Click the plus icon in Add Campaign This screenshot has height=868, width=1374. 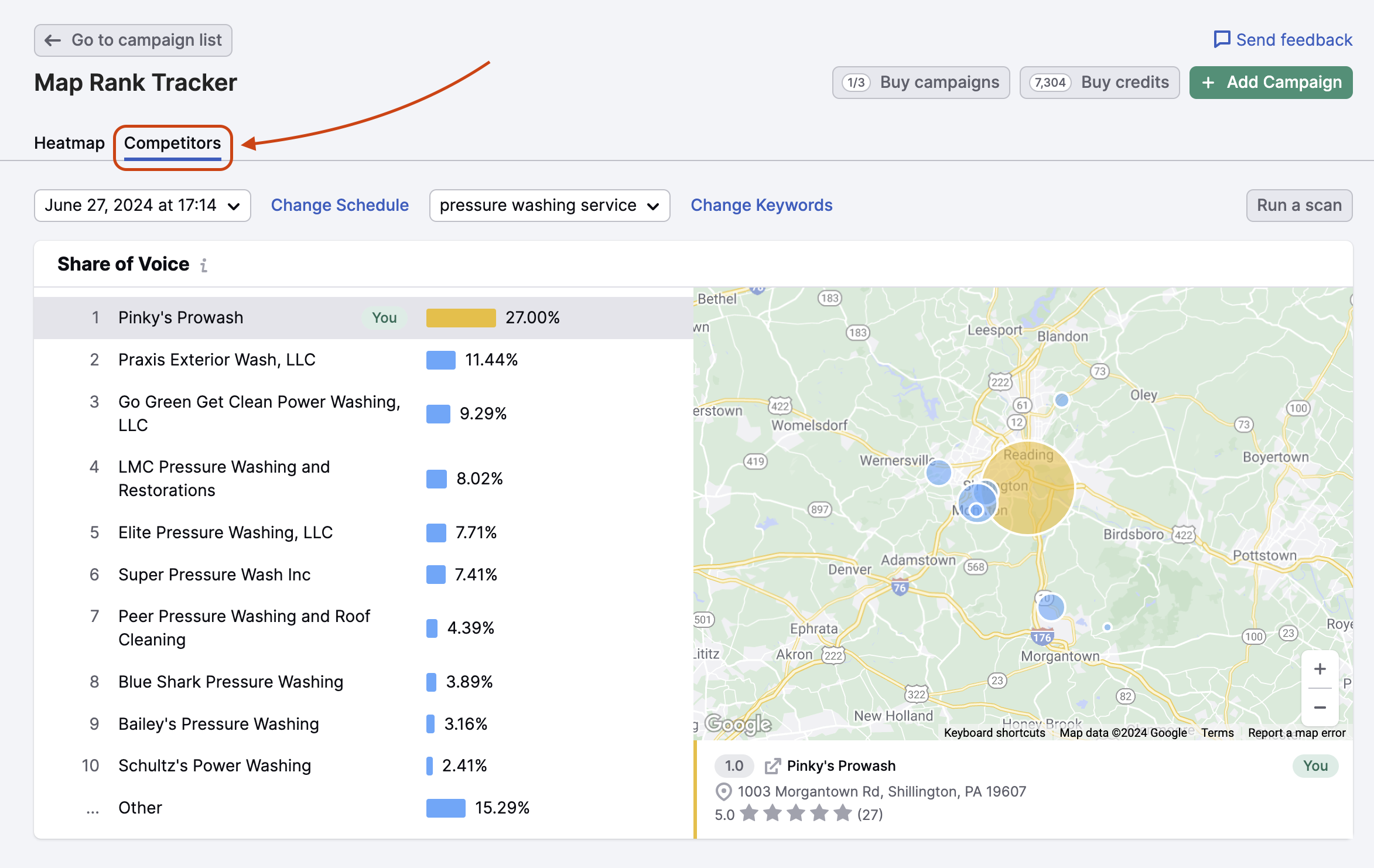[x=1208, y=83]
